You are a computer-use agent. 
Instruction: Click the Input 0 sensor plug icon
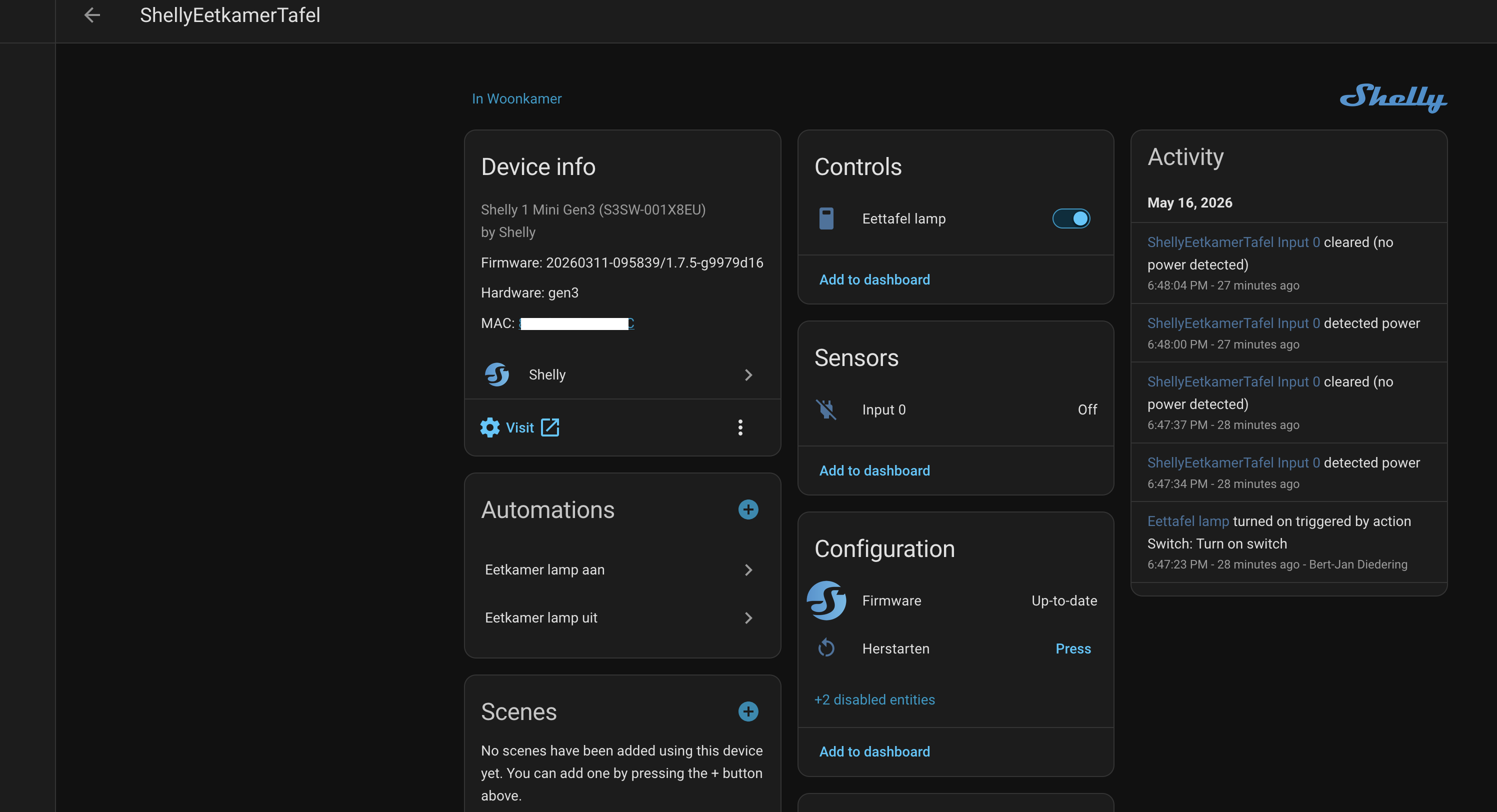(826, 409)
